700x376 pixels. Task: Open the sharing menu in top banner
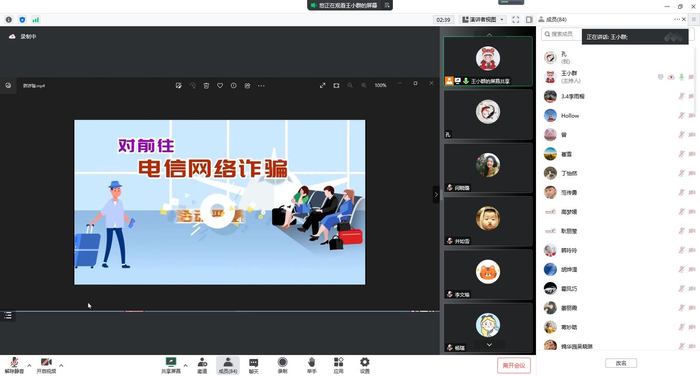tap(387, 5)
